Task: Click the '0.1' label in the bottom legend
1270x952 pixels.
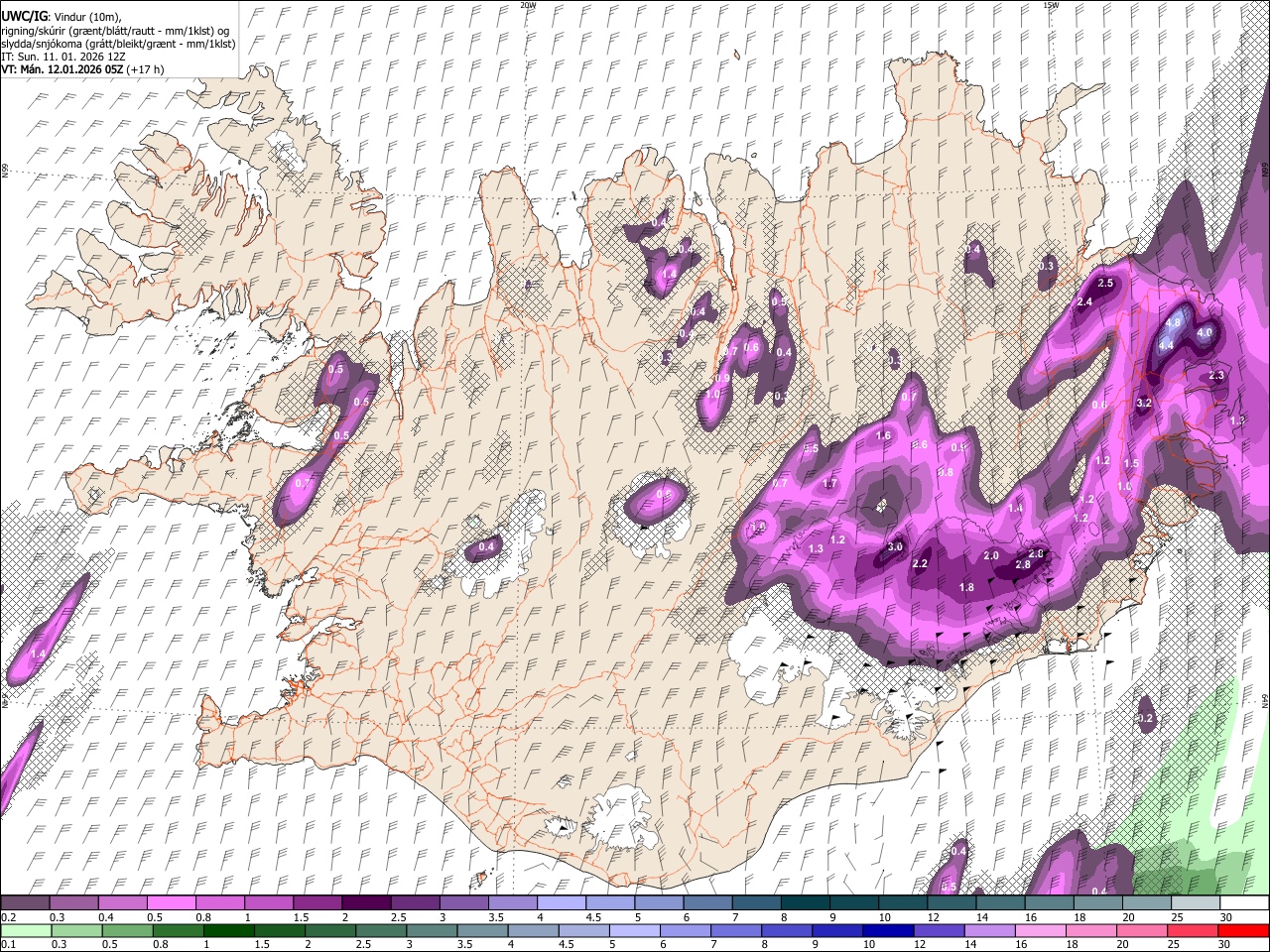Action: 9,945
